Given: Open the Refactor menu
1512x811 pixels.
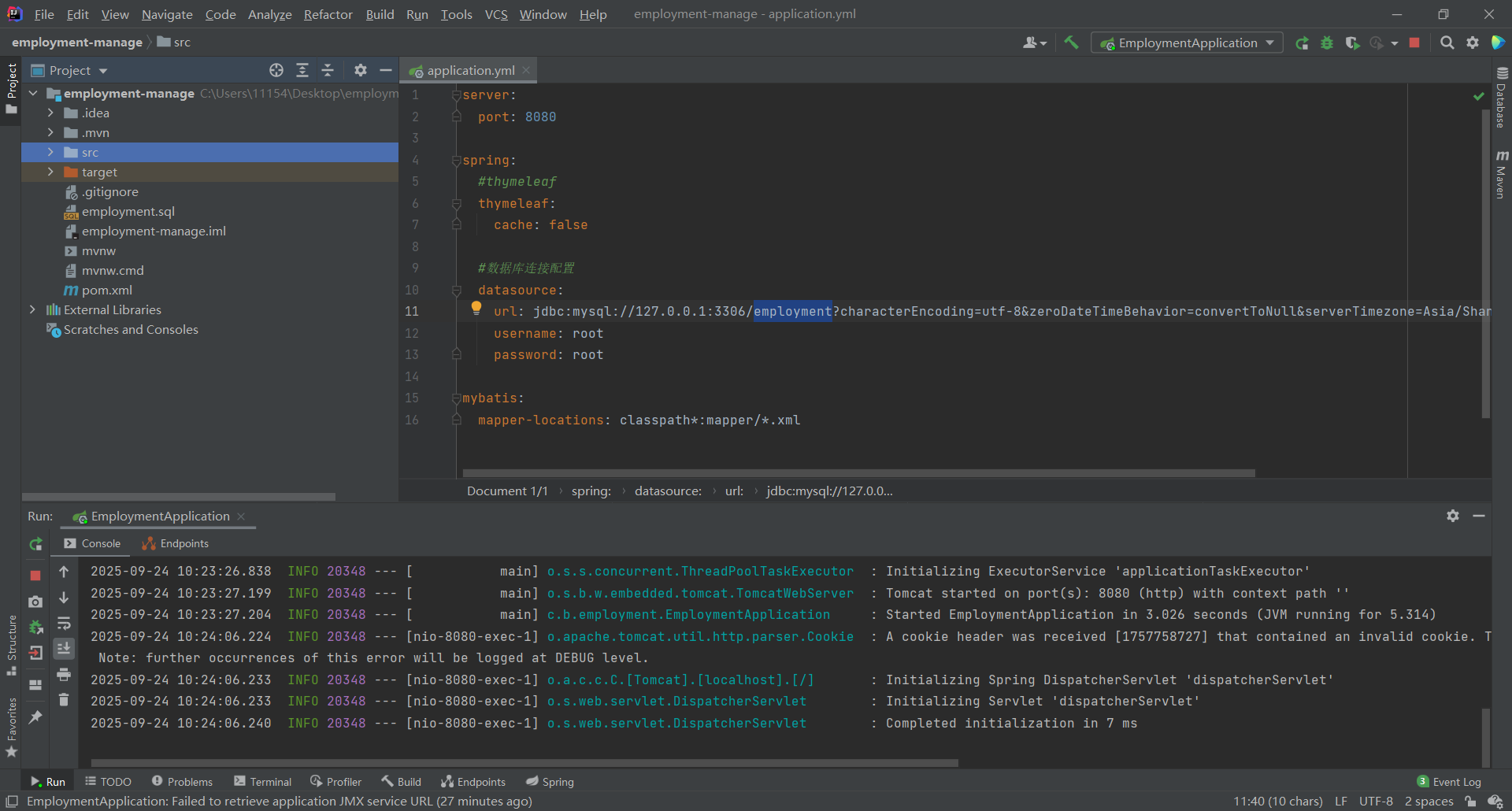Looking at the screenshot, I should click(328, 14).
